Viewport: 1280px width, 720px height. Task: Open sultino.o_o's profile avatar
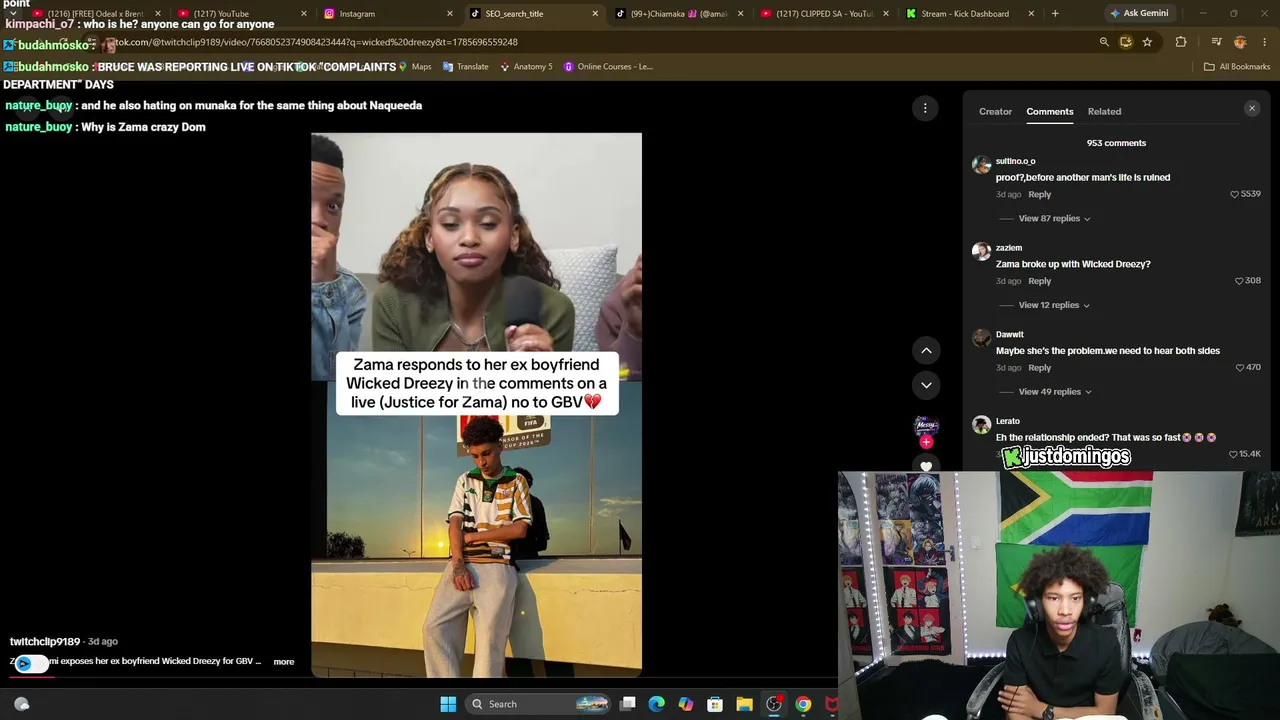pos(981,165)
